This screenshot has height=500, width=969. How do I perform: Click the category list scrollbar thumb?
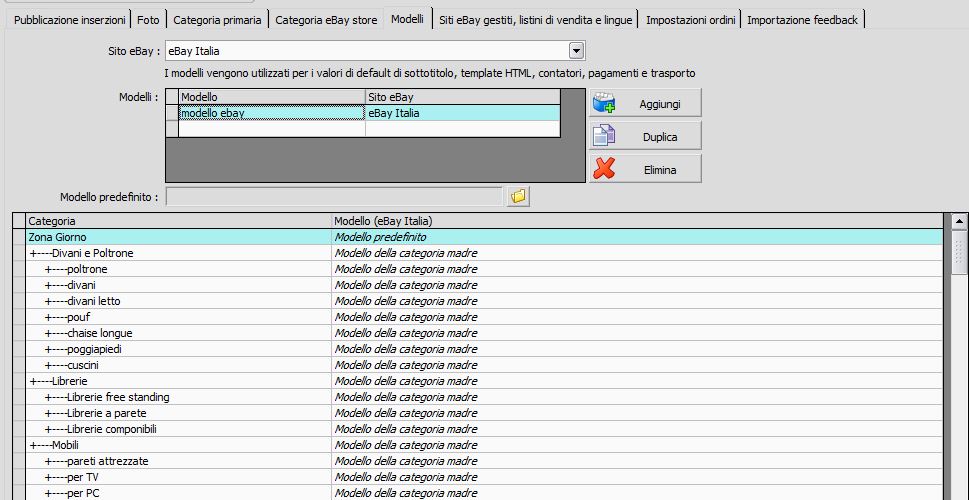pyautogui.click(x=959, y=252)
